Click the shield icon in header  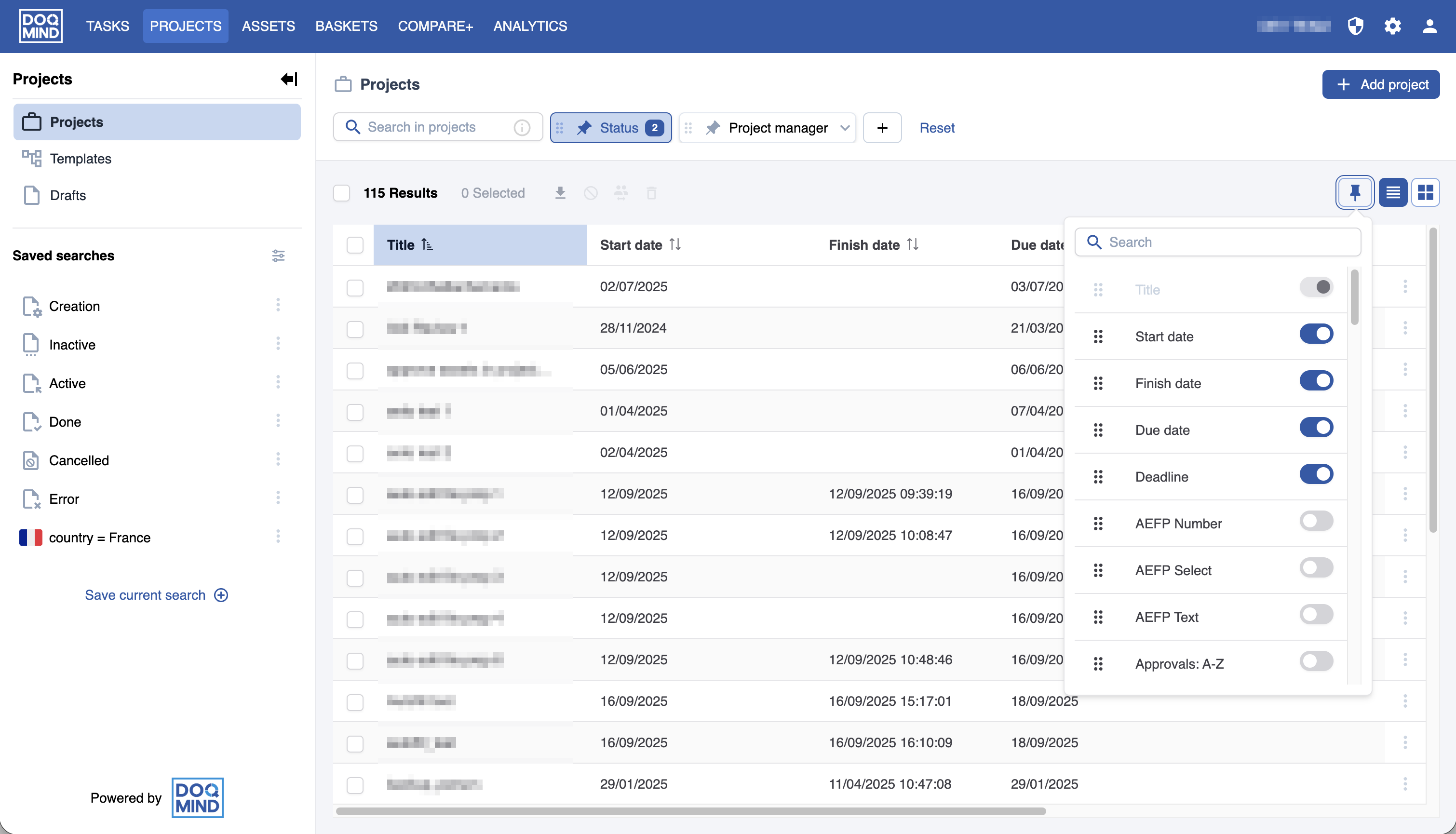coord(1355,27)
